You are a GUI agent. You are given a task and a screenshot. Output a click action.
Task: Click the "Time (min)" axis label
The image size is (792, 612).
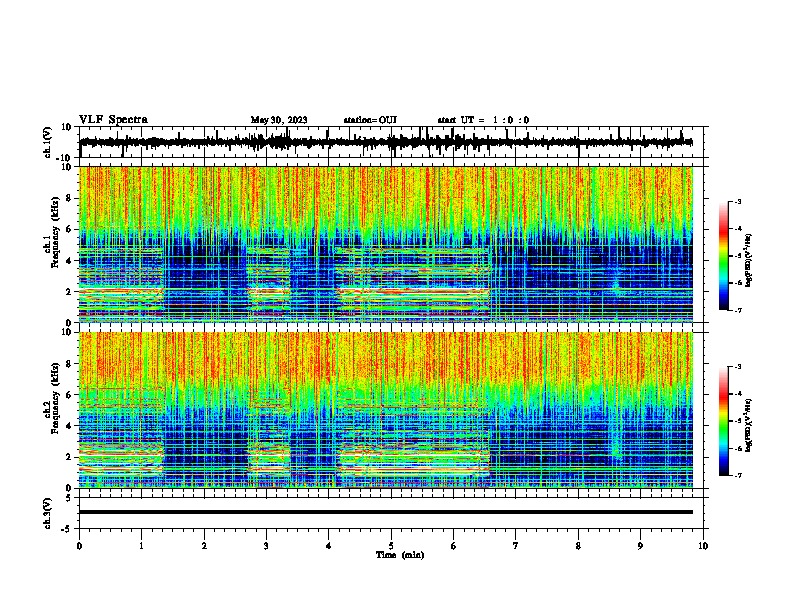click(x=400, y=555)
